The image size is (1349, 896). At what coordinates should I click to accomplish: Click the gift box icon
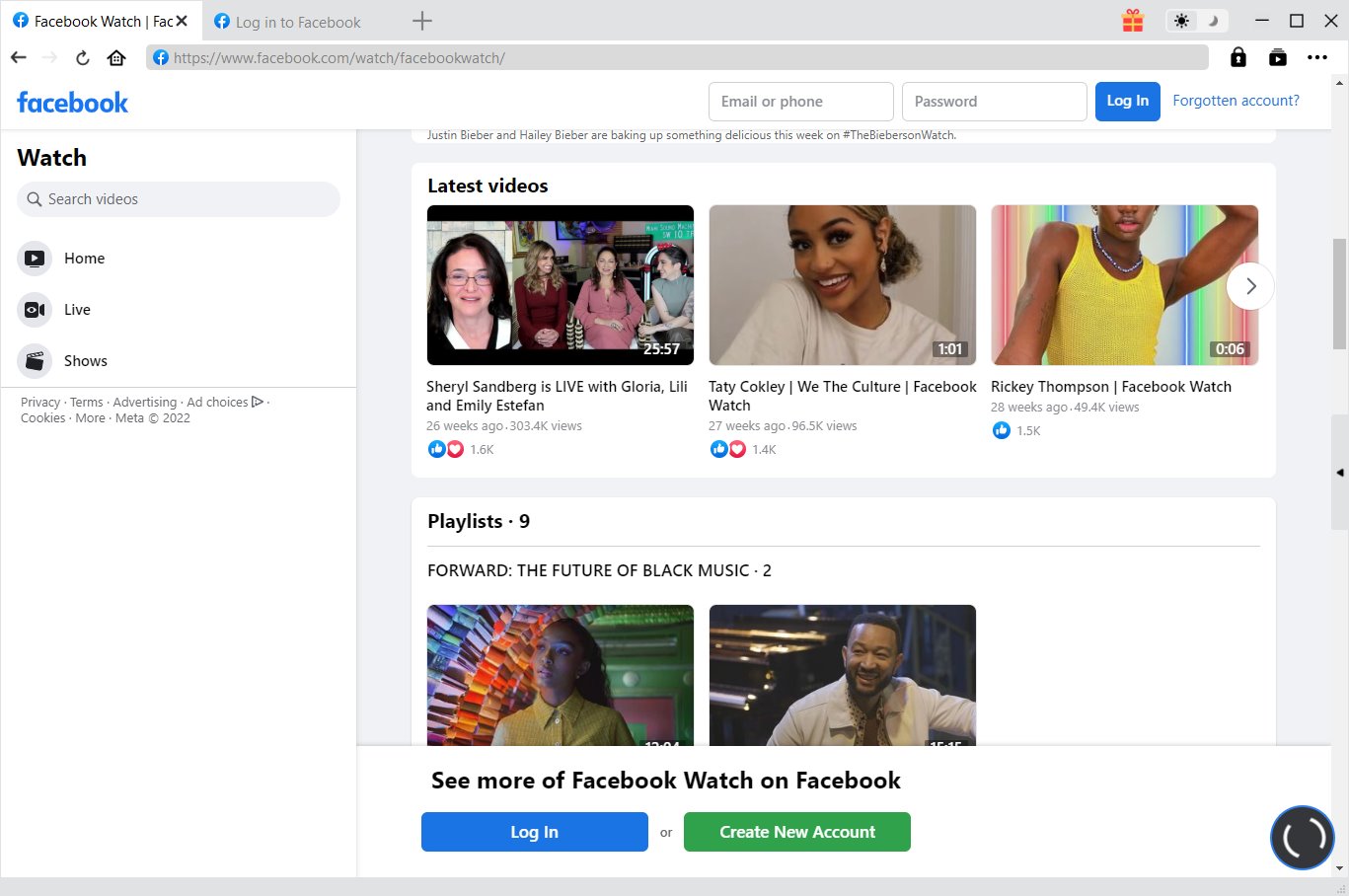click(1132, 21)
